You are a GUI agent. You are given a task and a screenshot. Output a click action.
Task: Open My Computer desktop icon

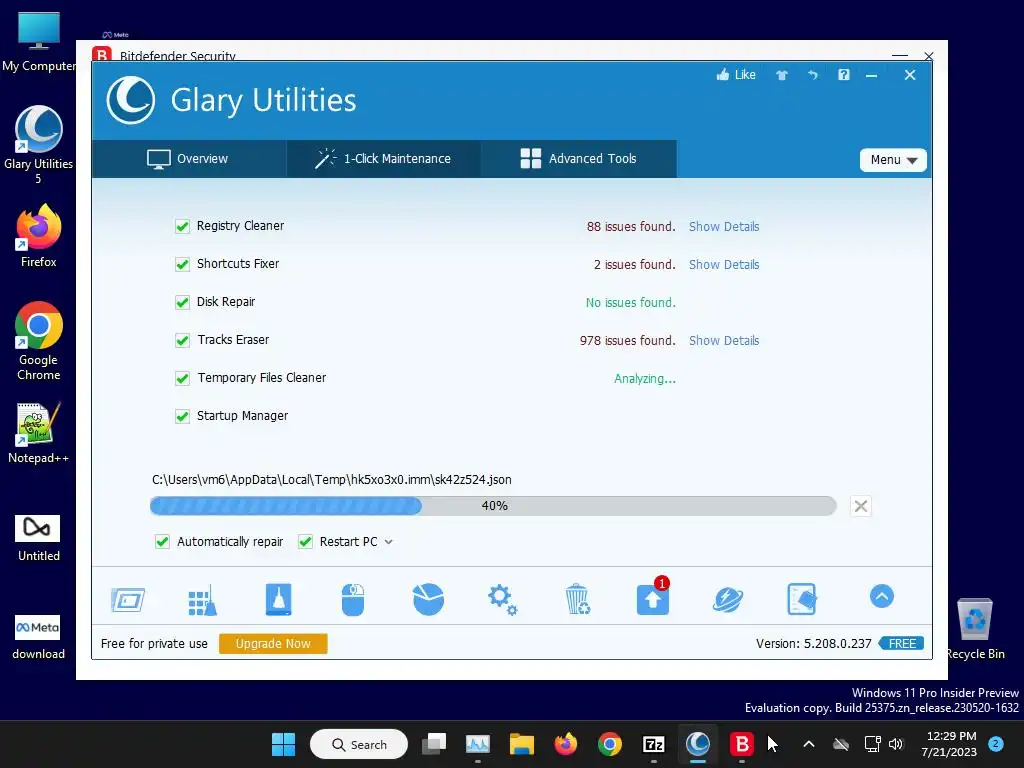(39, 42)
